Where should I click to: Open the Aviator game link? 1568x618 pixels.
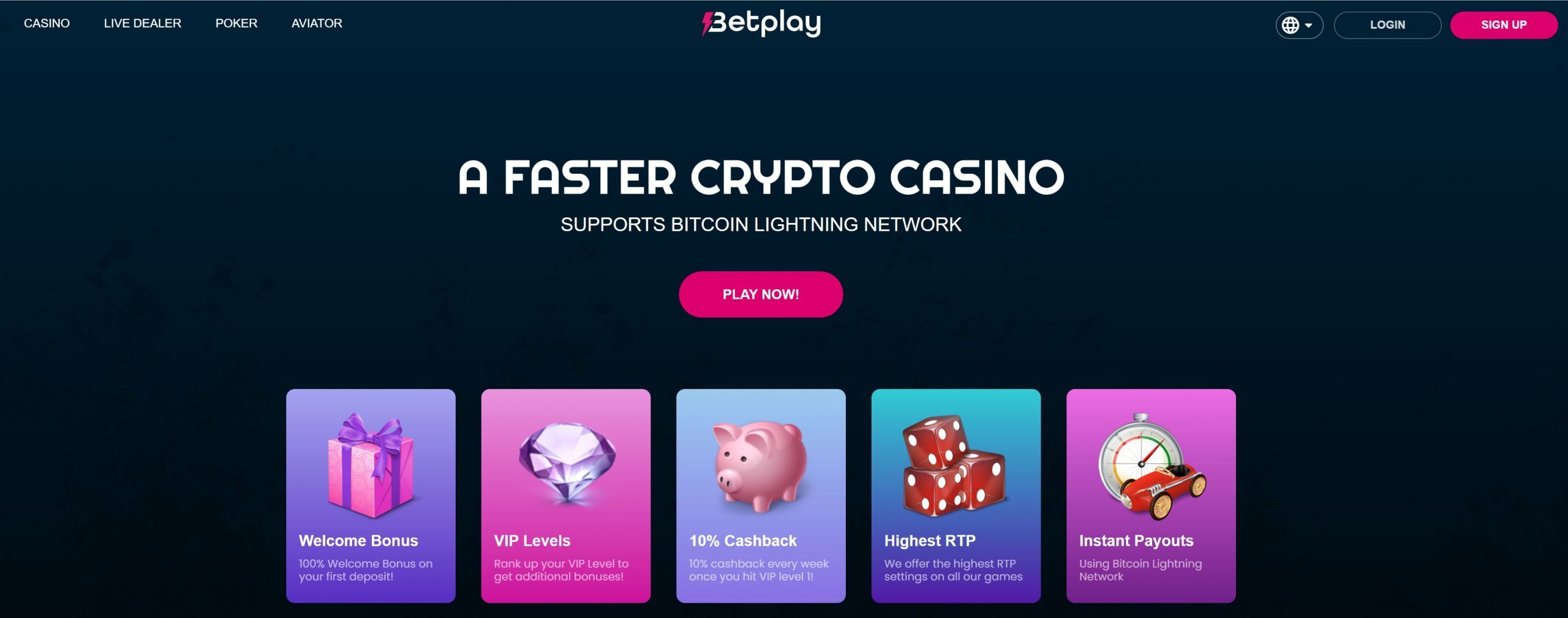[317, 23]
